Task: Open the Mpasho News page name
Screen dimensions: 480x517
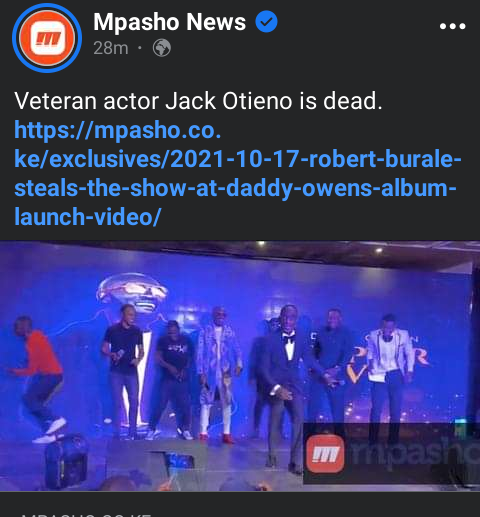Action: 169,22
